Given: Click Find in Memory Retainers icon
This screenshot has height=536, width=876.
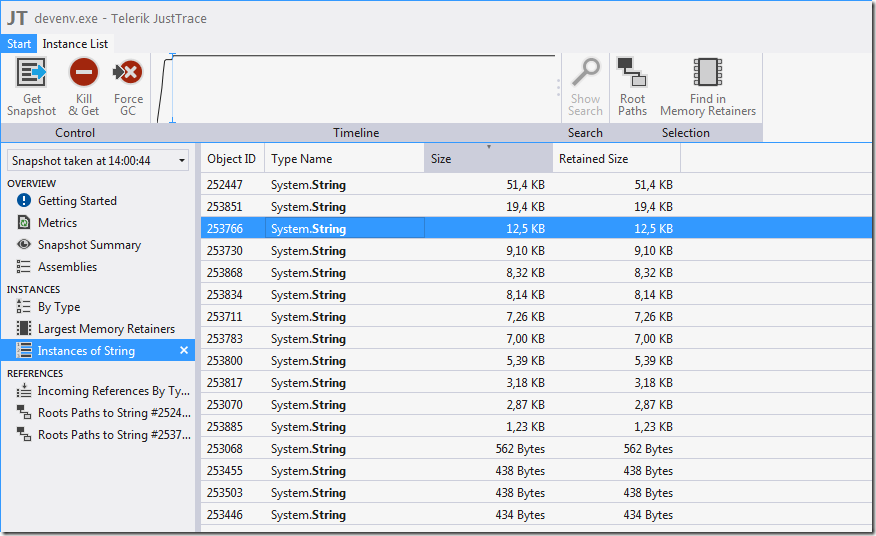Looking at the screenshot, I should click(708, 73).
